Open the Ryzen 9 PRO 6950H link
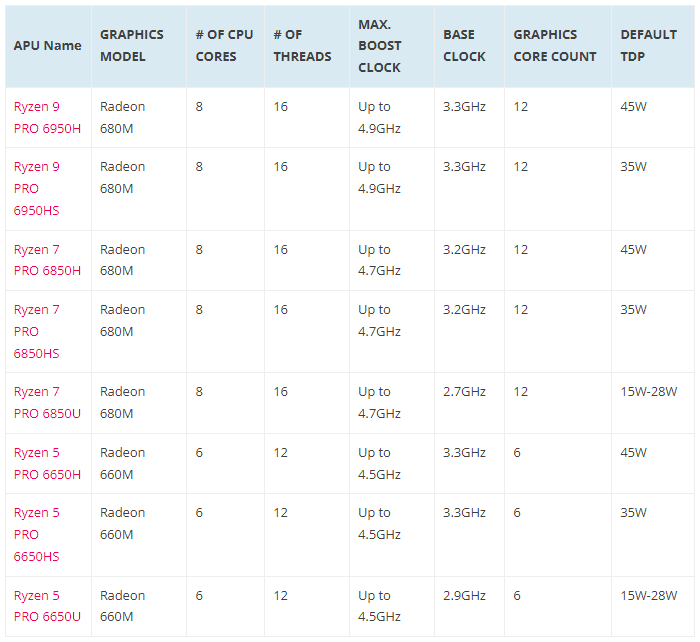The width and height of the screenshot is (700, 642). pyautogui.click(x=47, y=117)
